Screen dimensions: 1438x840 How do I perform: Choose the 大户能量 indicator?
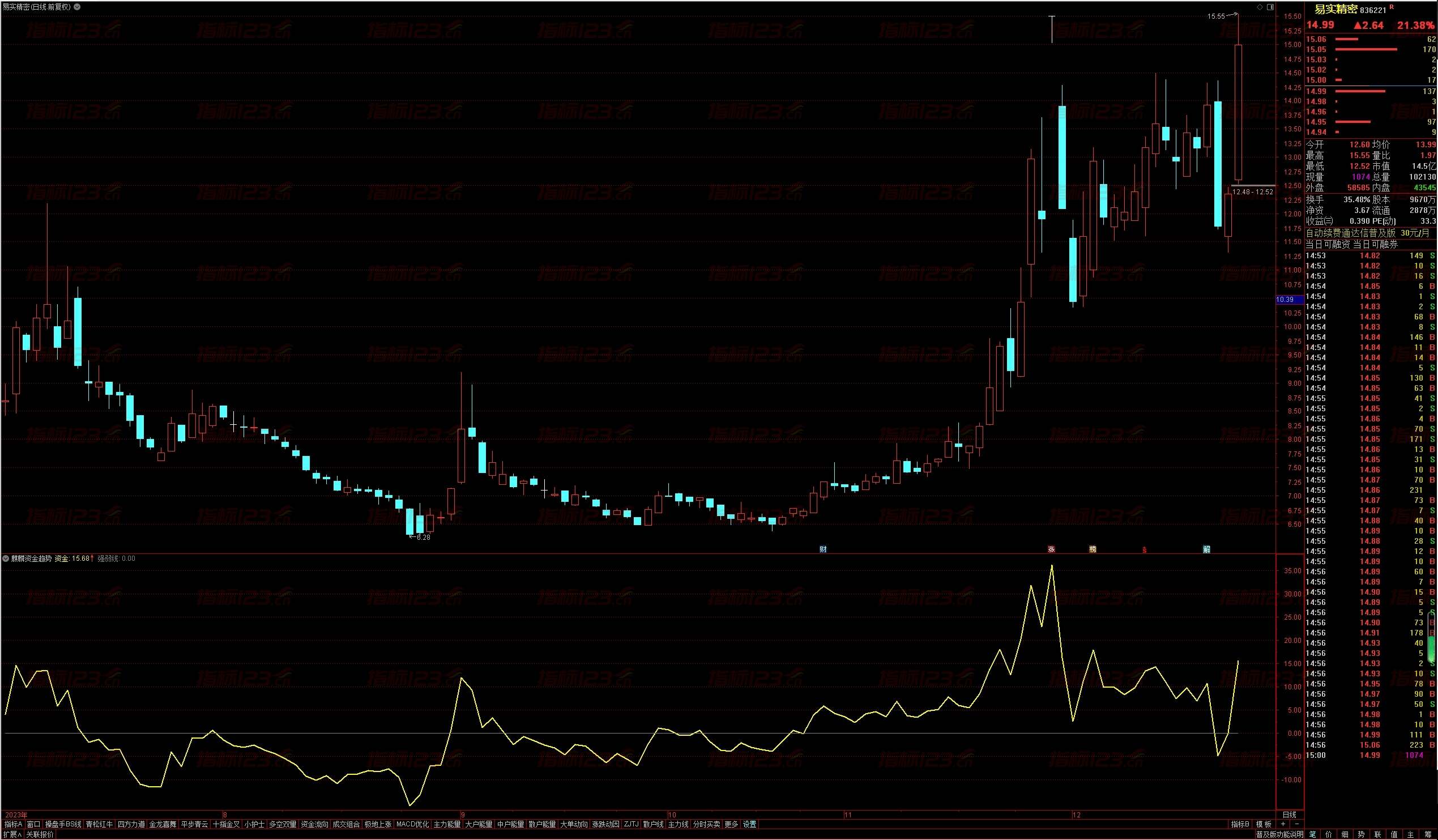pos(479,824)
